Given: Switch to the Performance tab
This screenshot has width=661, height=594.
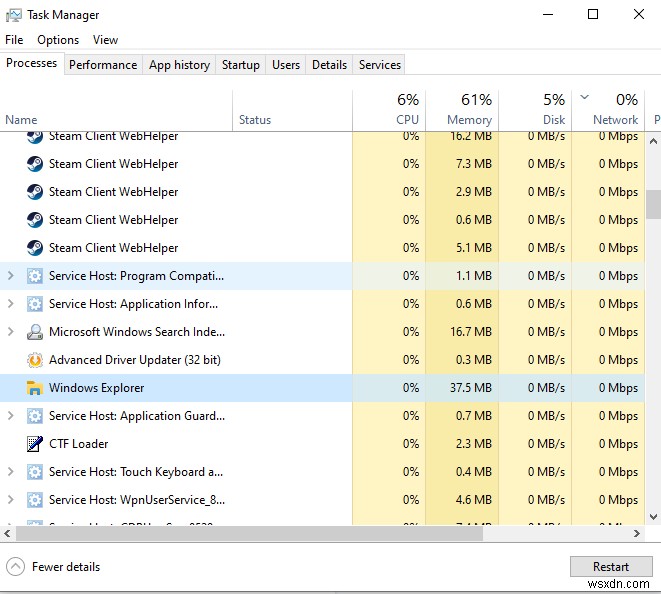Looking at the screenshot, I should 103,65.
